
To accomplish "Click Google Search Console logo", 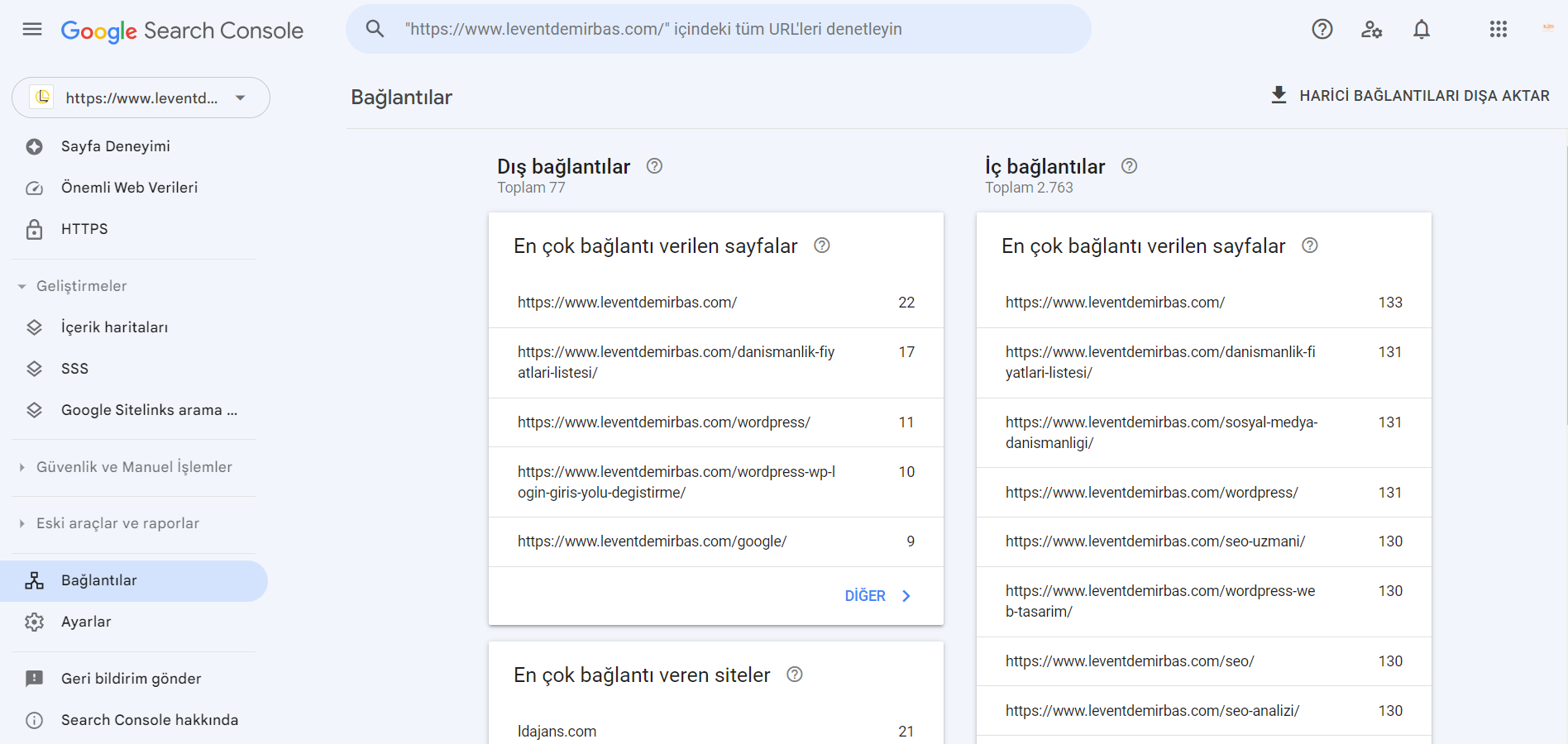I will click(182, 31).
